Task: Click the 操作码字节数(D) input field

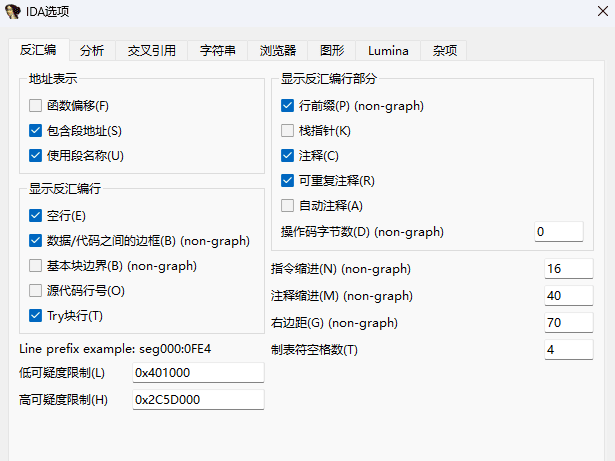Action: 558,232
